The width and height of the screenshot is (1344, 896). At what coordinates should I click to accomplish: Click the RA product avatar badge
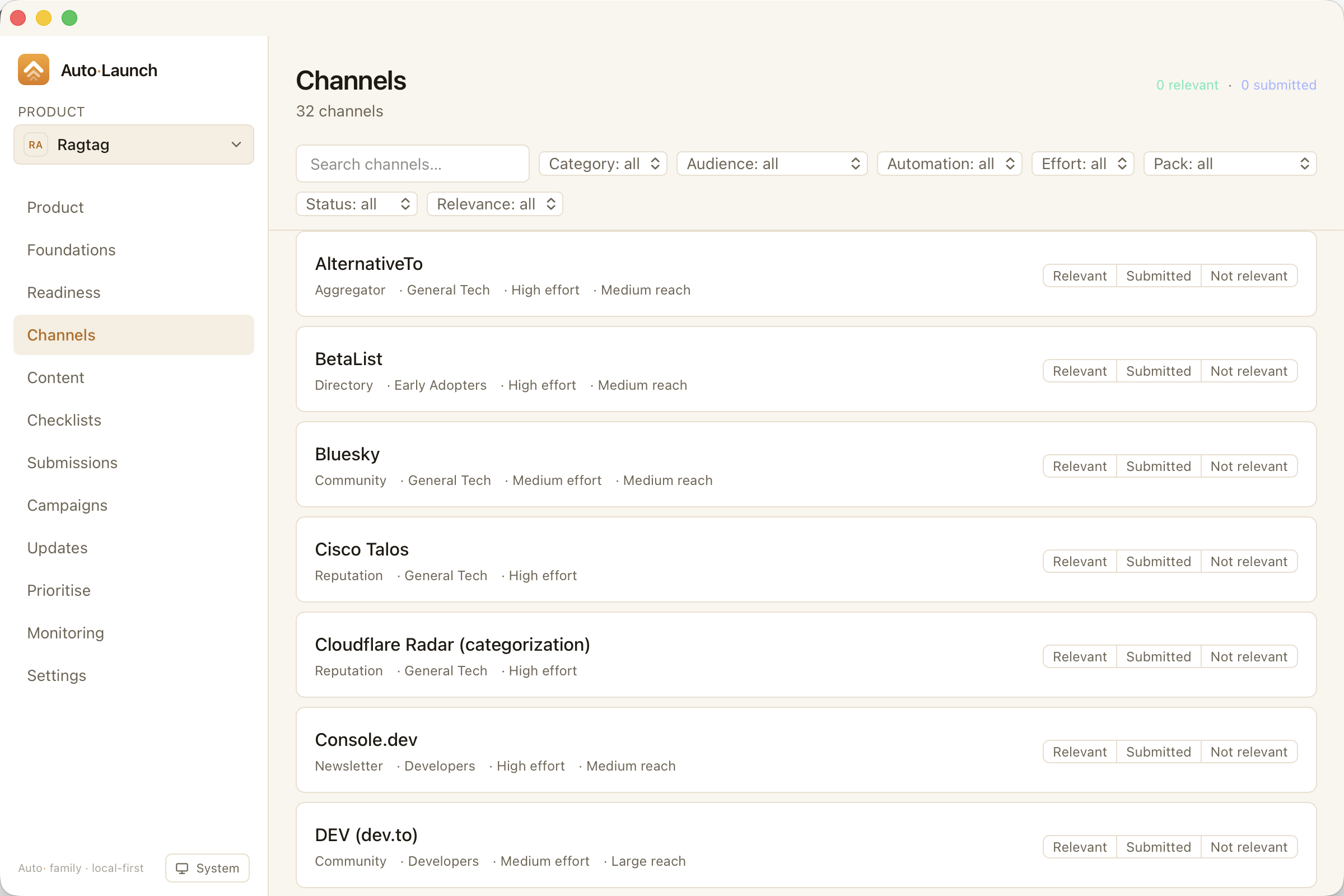pyautogui.click(x=35, y=144)
